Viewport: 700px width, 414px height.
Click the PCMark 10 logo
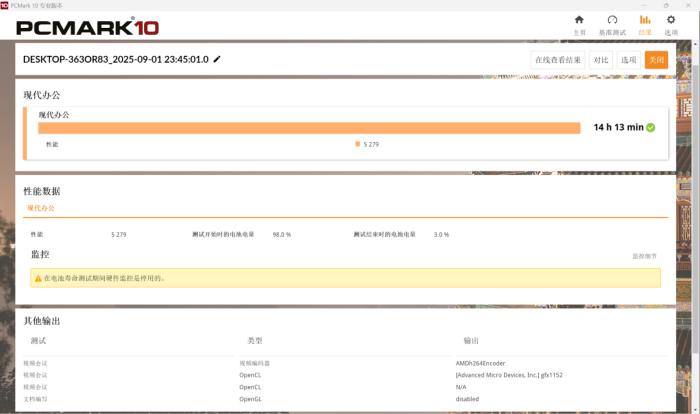pyautogui.click(x=88, y=27)
